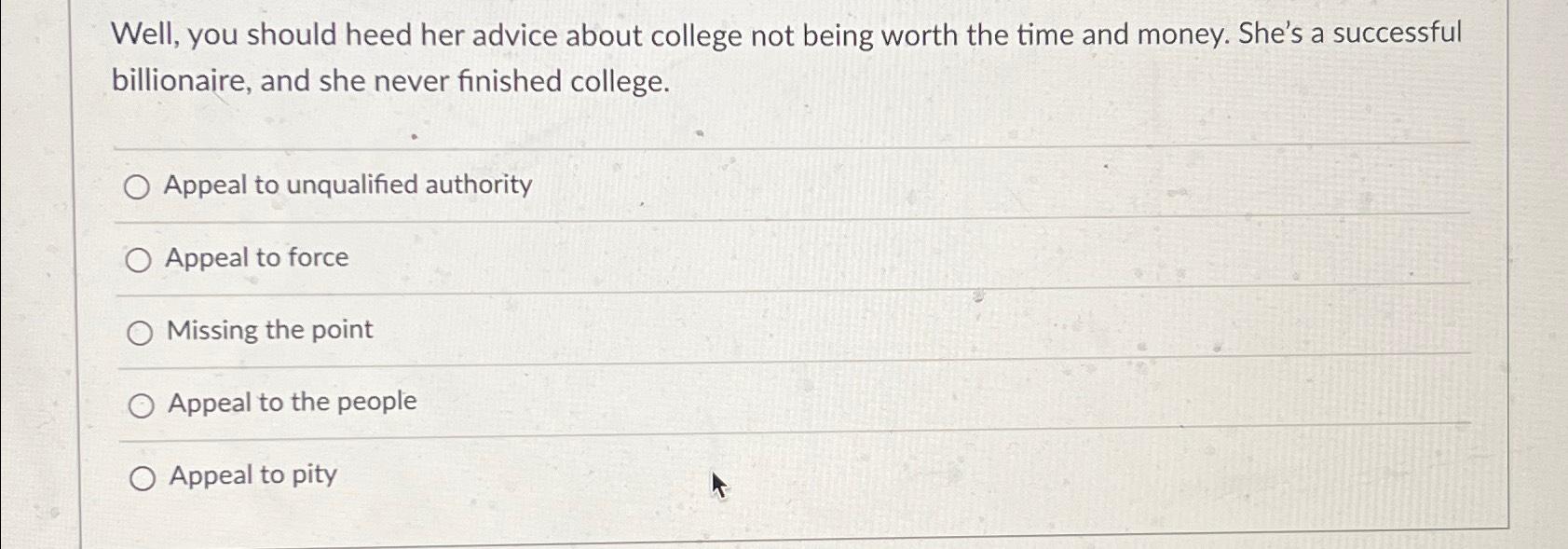The image size is (1568, 549).
Task: Click the Missing the point label
Action: click(268, 330)
